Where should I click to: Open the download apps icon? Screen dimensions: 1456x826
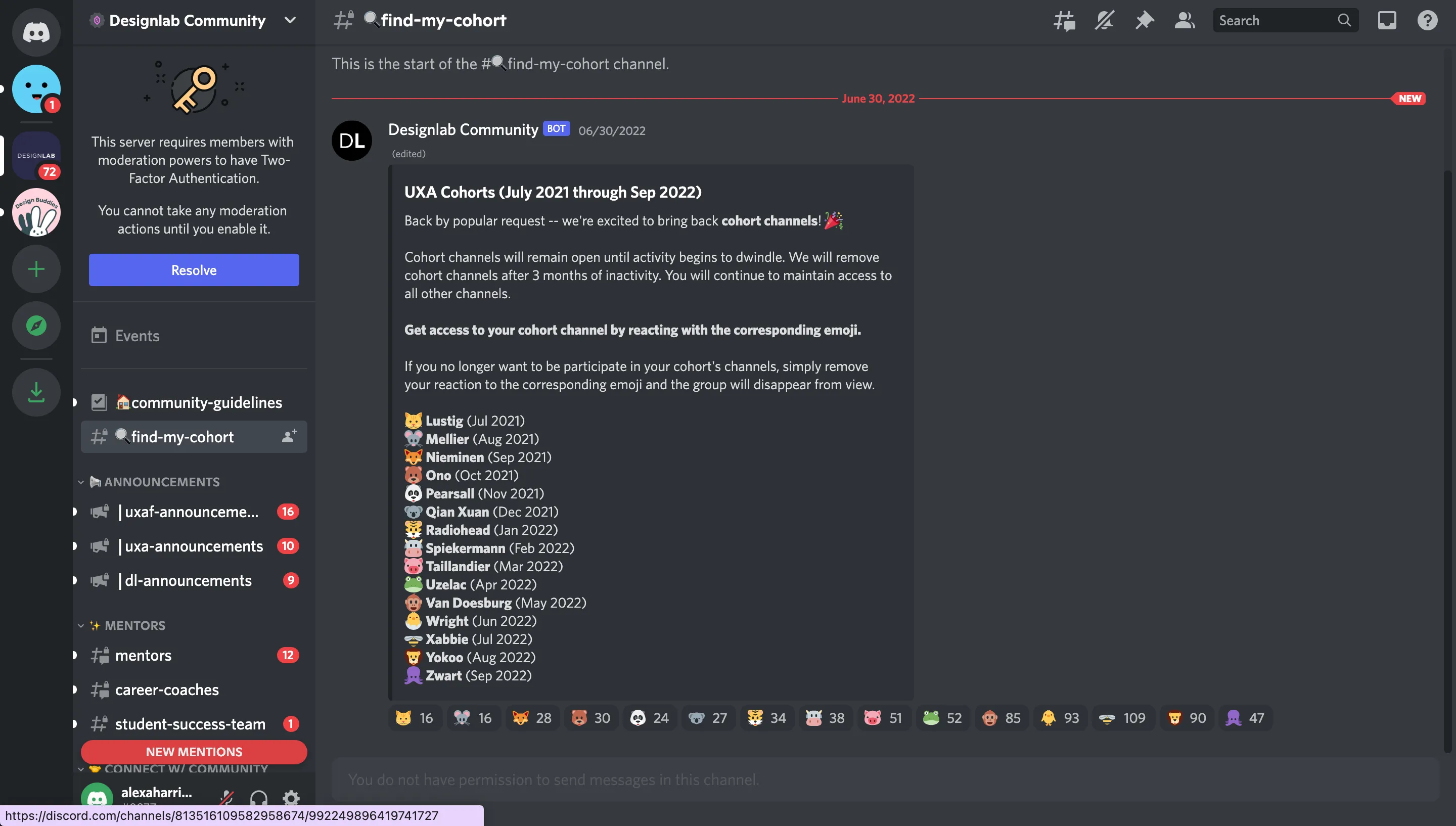pyautogui.click(x=36, y=391)
